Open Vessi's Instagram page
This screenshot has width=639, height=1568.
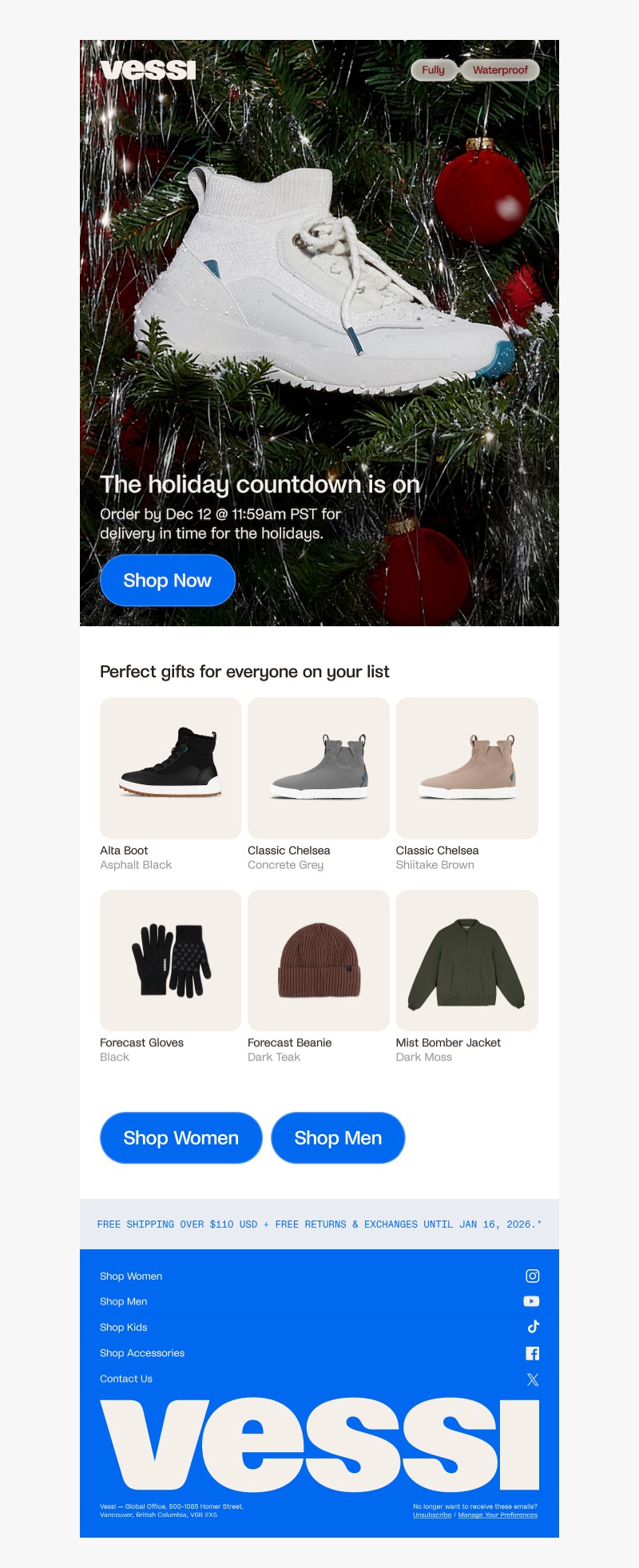click(532, 1276)
